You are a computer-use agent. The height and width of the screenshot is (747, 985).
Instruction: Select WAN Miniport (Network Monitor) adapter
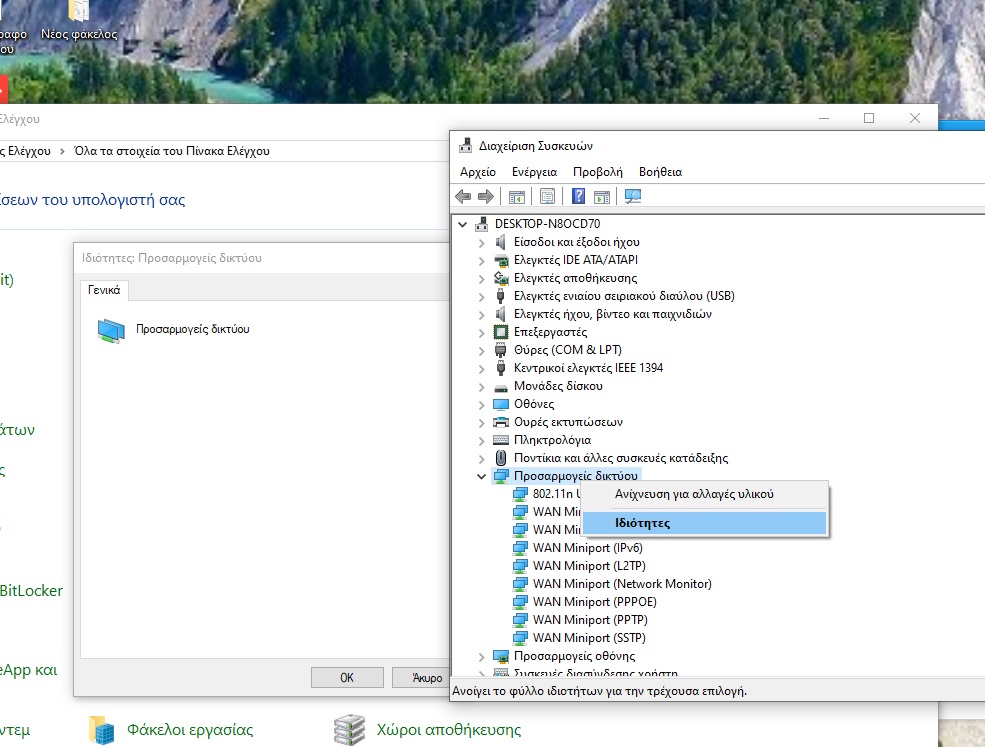622,584
